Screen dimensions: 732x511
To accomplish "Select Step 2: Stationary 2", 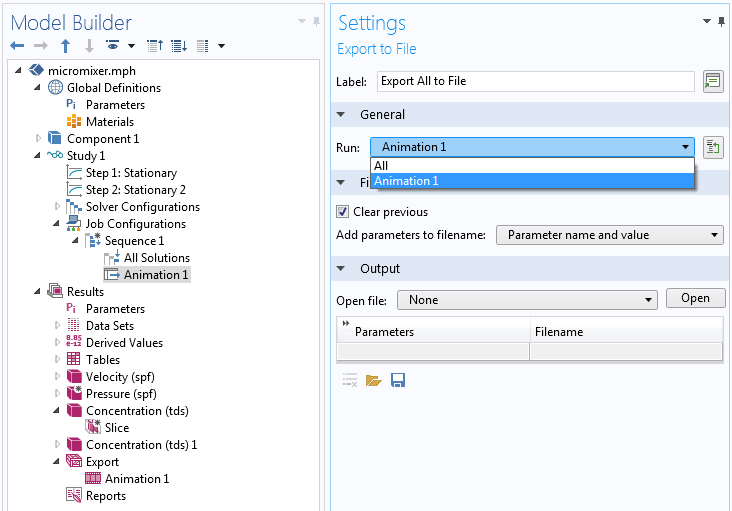I will pos(135,189).
